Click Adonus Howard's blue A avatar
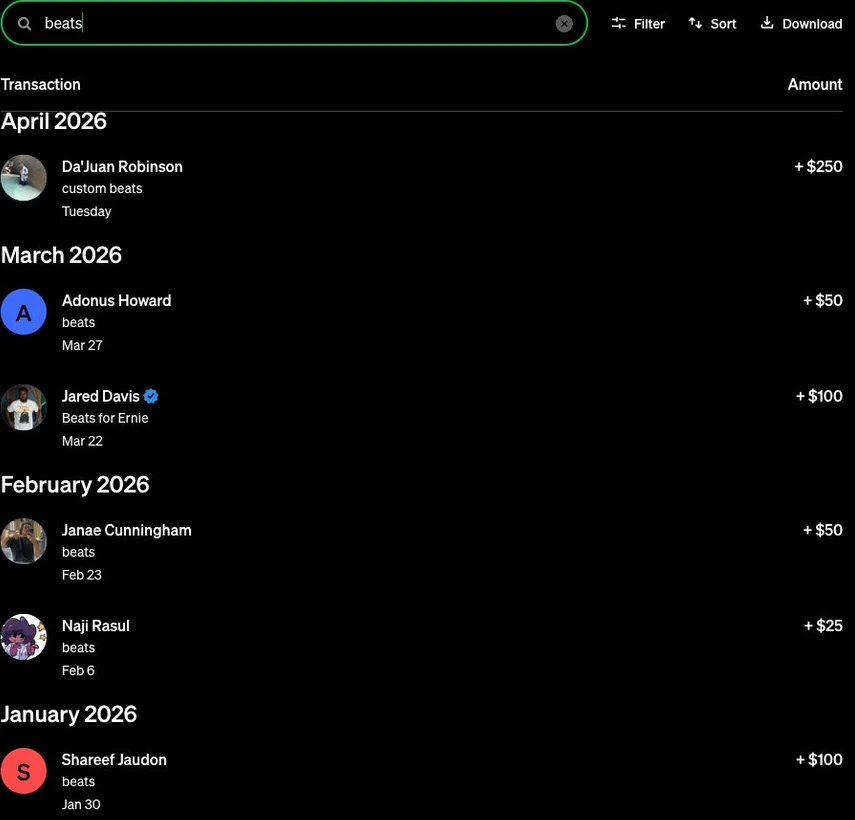 point(23,312)
